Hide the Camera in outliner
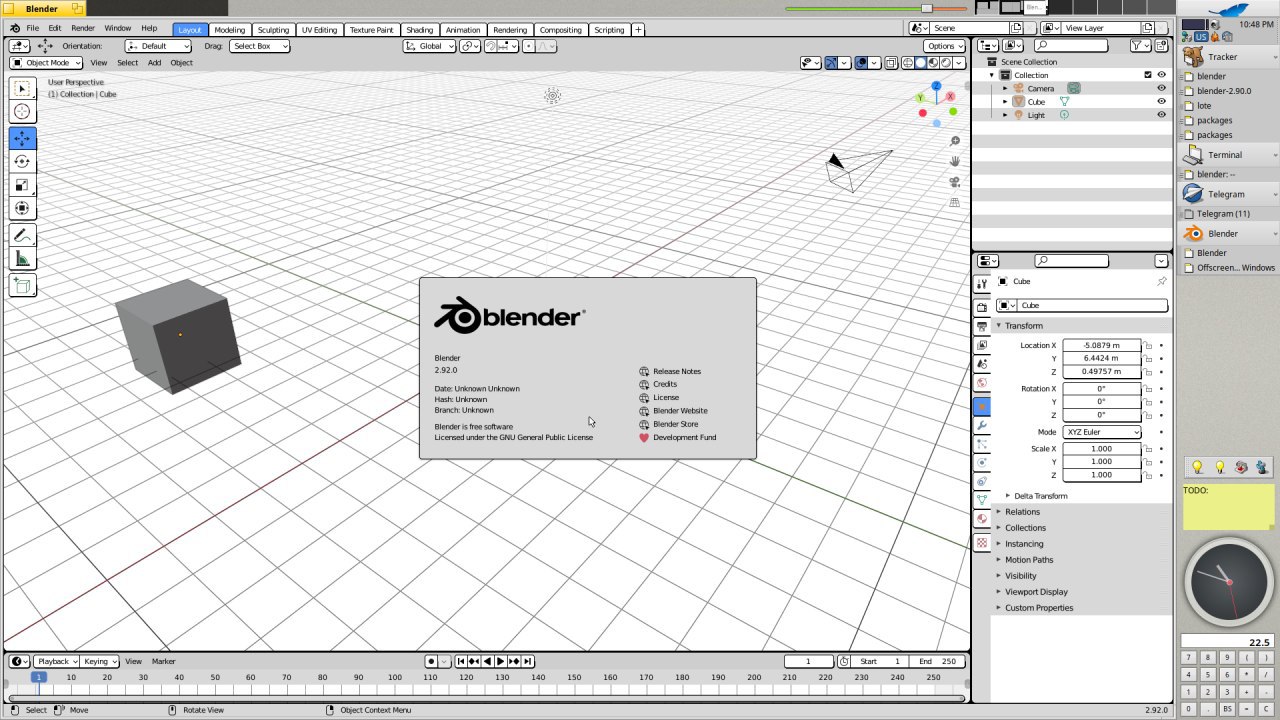Screen dimensions: 1280x720 coord(1161,88)
